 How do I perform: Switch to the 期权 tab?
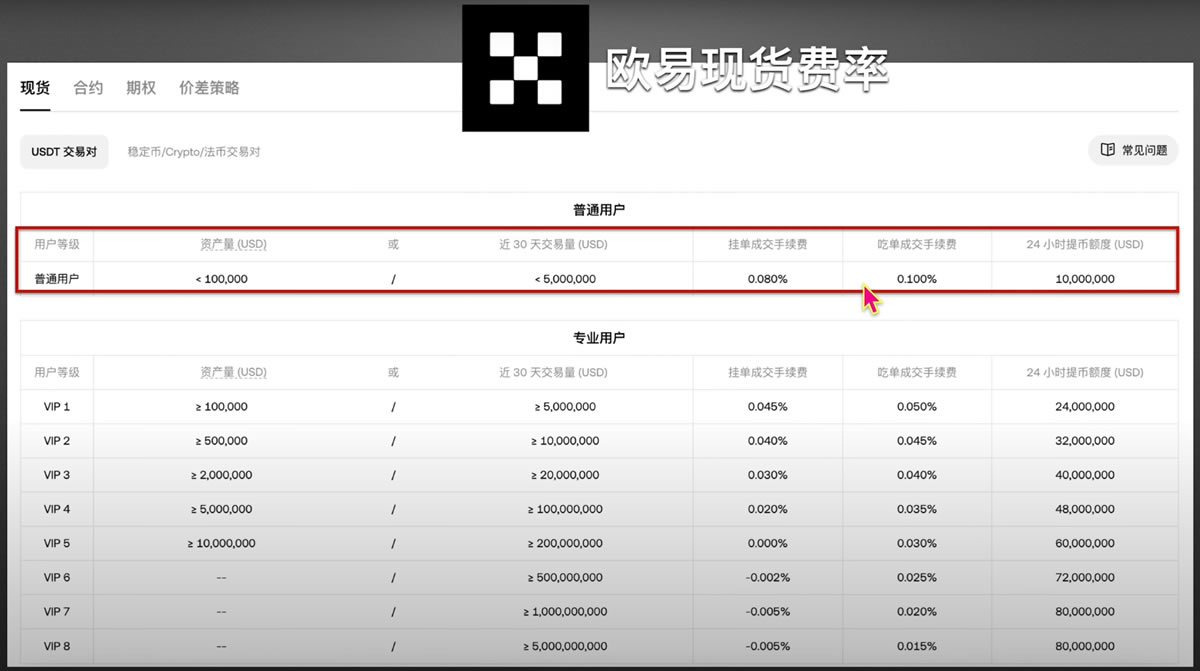click(x=140, y=88)
